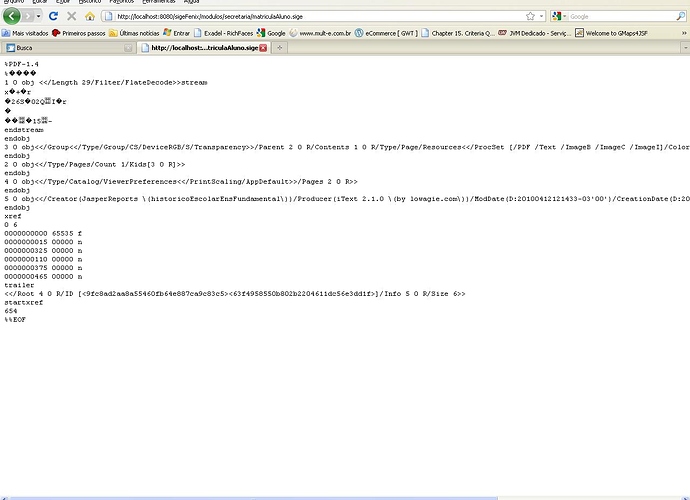This screenshot has height=500, width=690.
Task: Click the page identity icon in address bar
Action: 108,16
